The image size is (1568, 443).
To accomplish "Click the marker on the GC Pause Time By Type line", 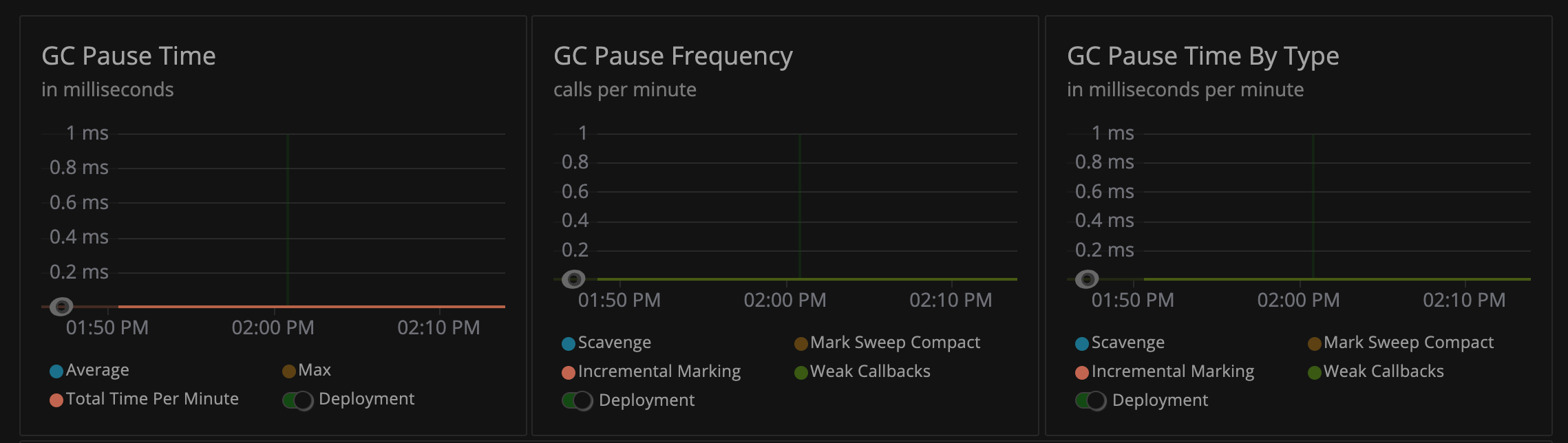I will (x=1086, y=279).
